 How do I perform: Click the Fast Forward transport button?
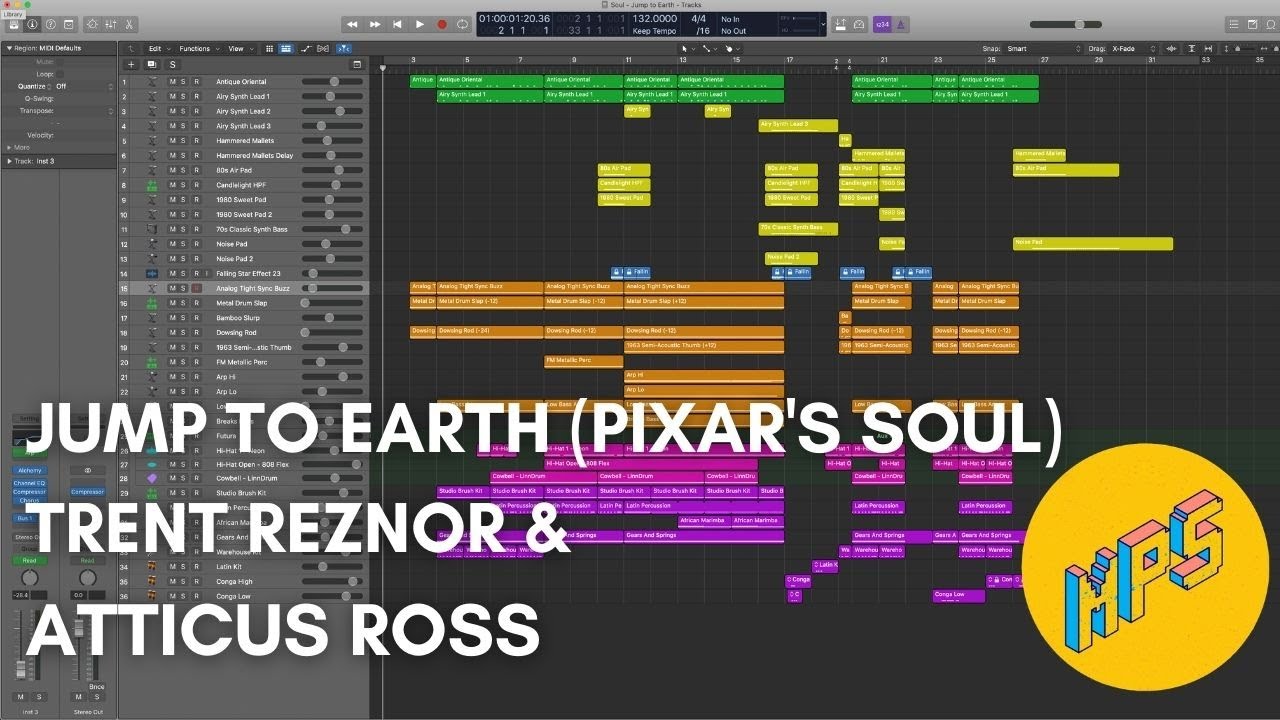click(375, 24)
